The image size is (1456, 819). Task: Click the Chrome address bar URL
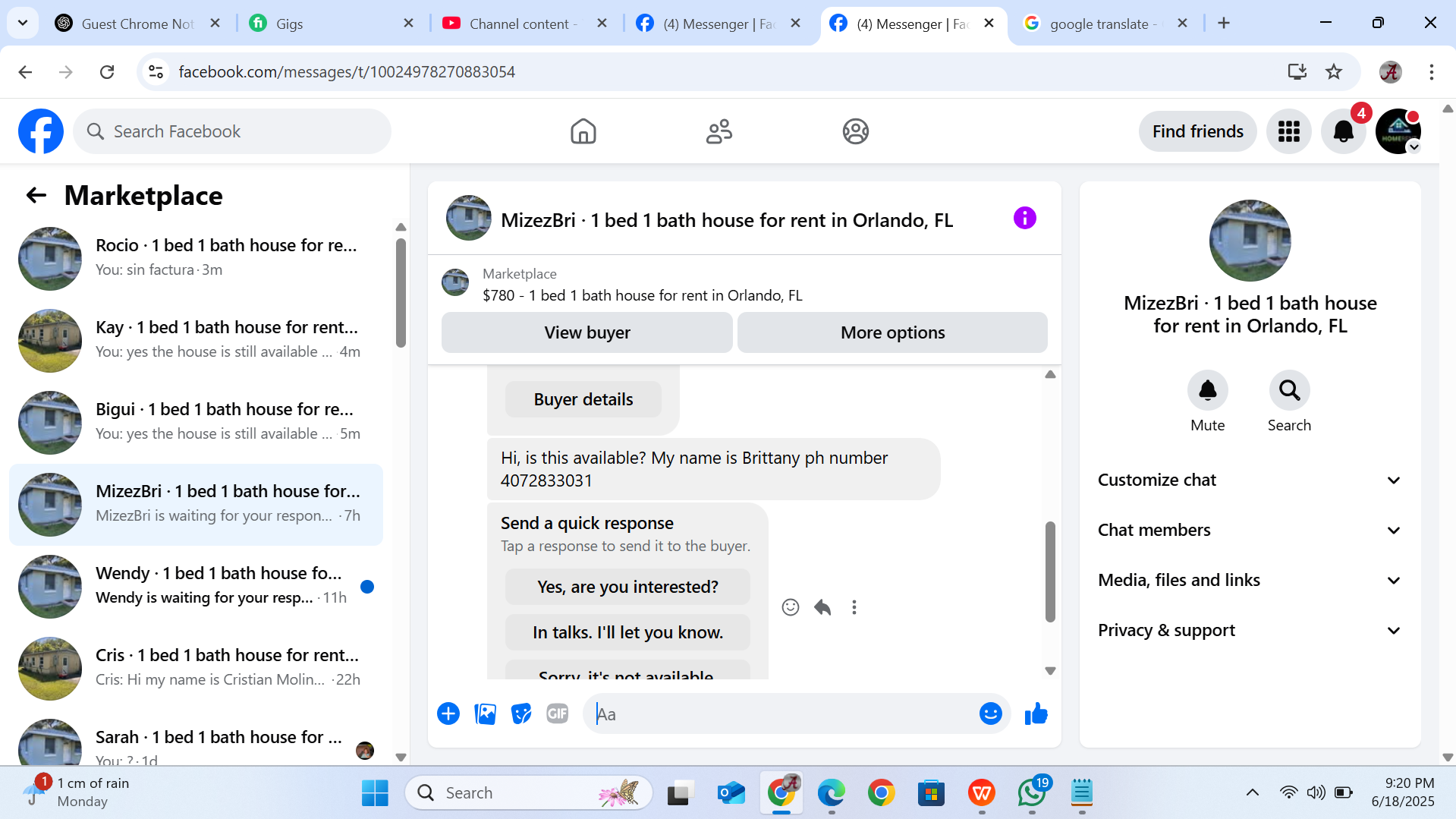click(347, 71)
